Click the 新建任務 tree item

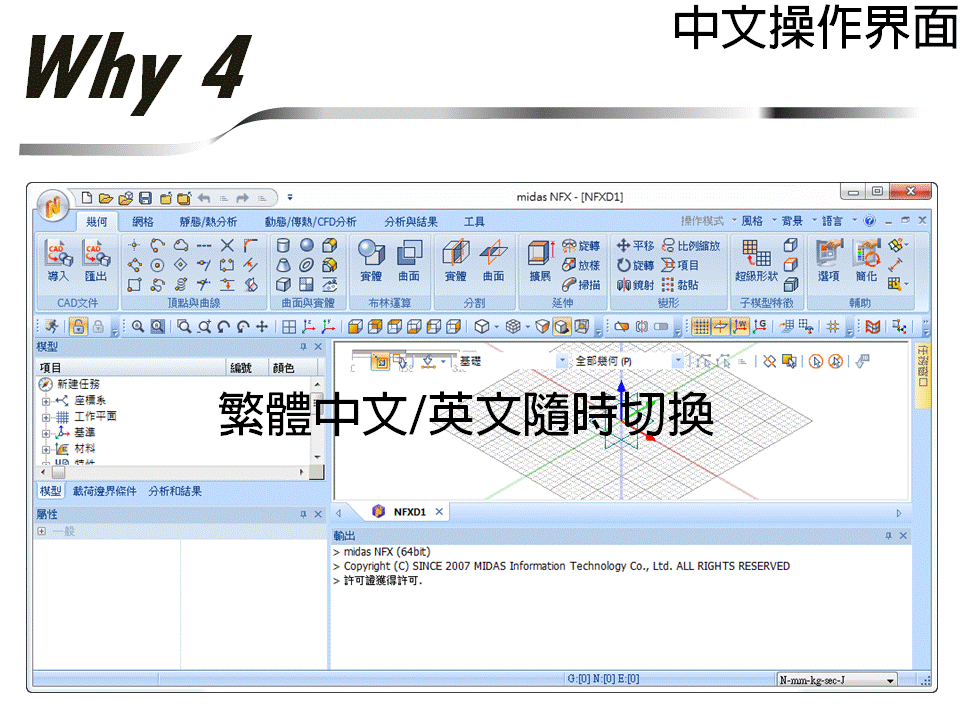(x=78, y=384)
